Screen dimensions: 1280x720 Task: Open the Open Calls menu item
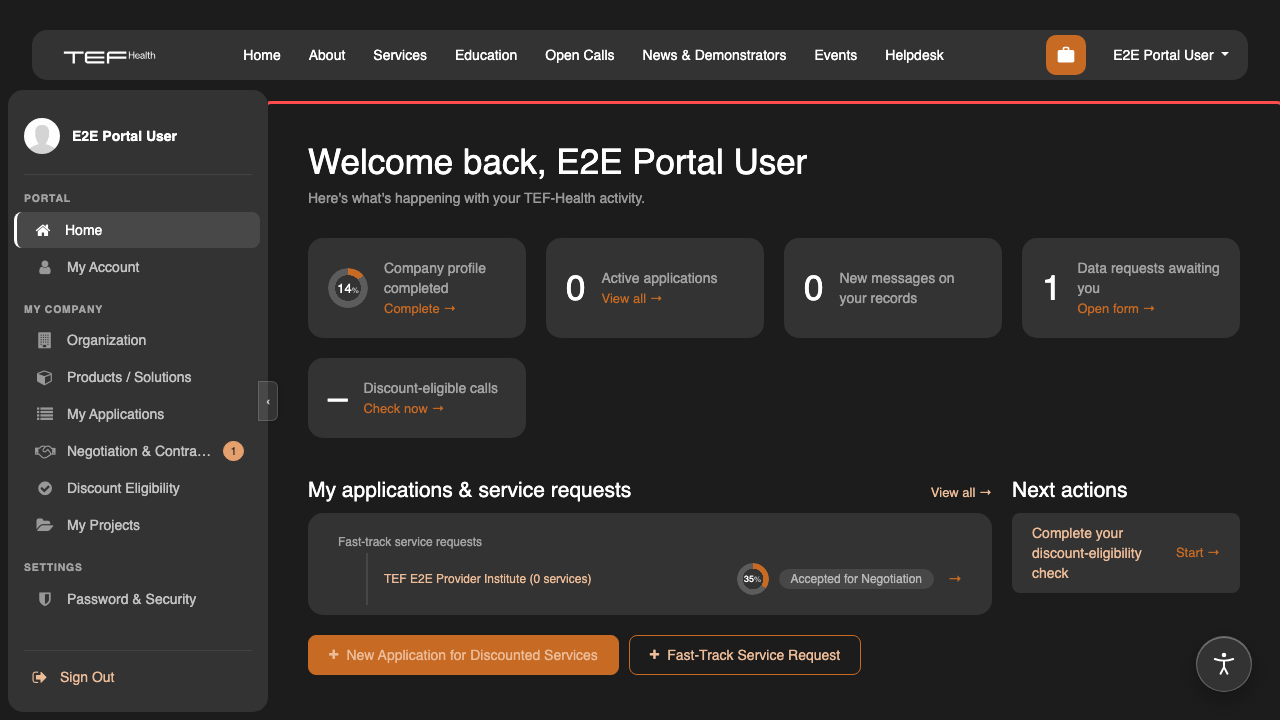click(x=580, y=55)
